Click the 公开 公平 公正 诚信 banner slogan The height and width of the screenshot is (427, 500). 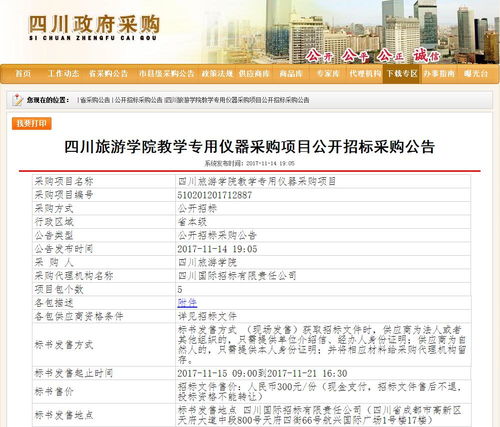[373, 56]
